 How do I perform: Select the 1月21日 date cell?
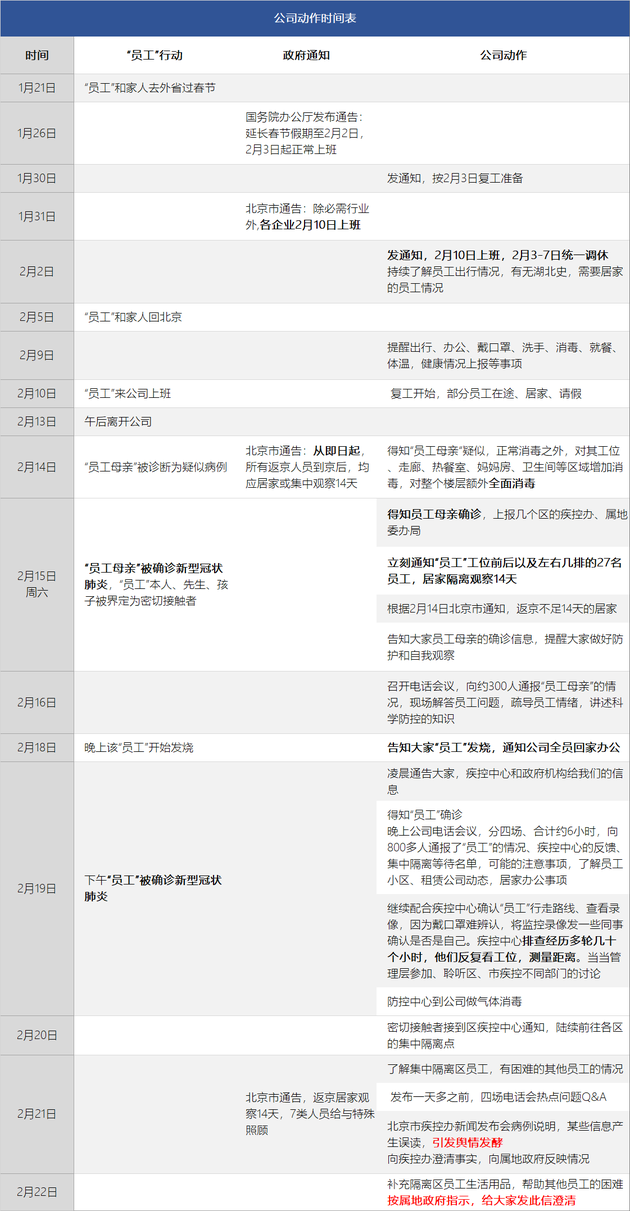(x=37, y=88)
